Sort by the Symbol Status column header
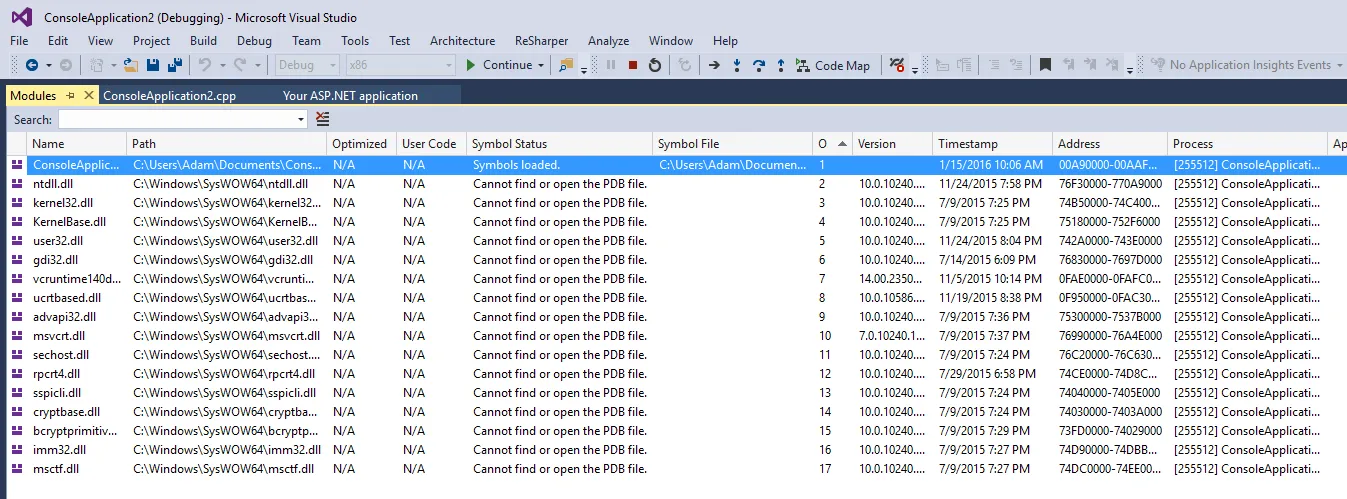 point(560,144)
